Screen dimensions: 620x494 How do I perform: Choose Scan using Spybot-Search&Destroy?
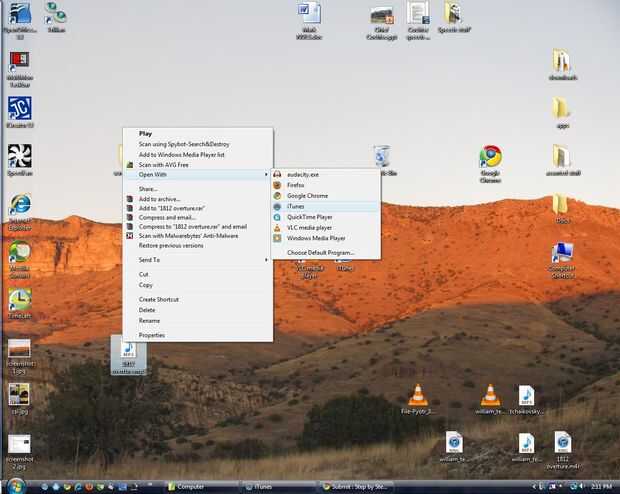pos(198,144)
